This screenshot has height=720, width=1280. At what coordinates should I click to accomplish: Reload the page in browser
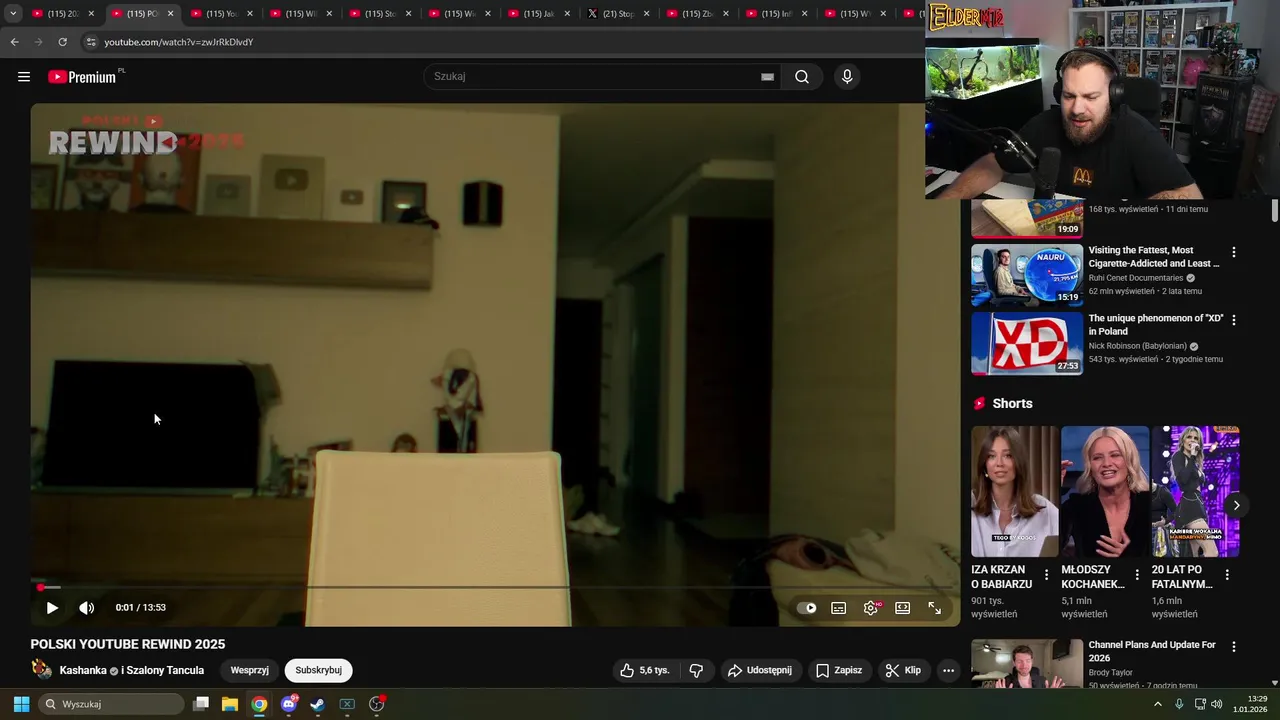click(x=62, y=42)
